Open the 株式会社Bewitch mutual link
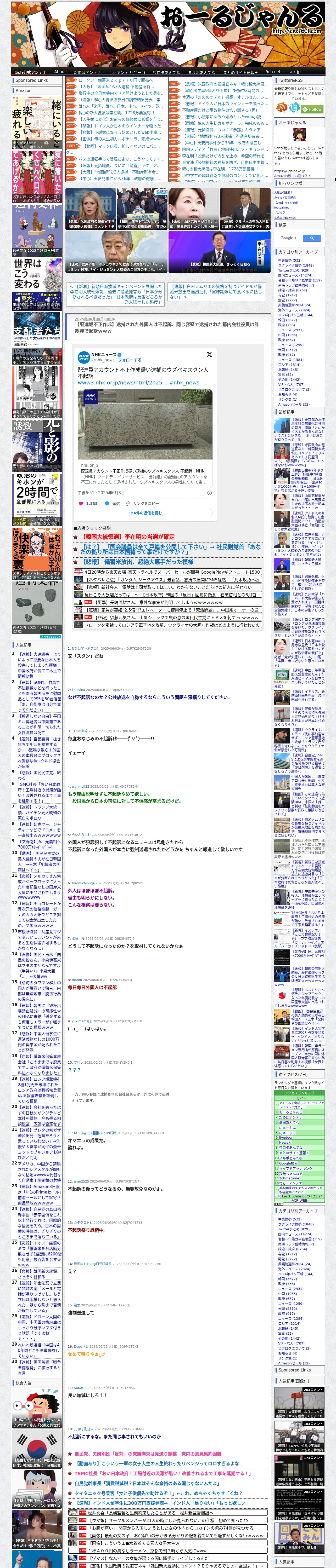 pos(285,217)
